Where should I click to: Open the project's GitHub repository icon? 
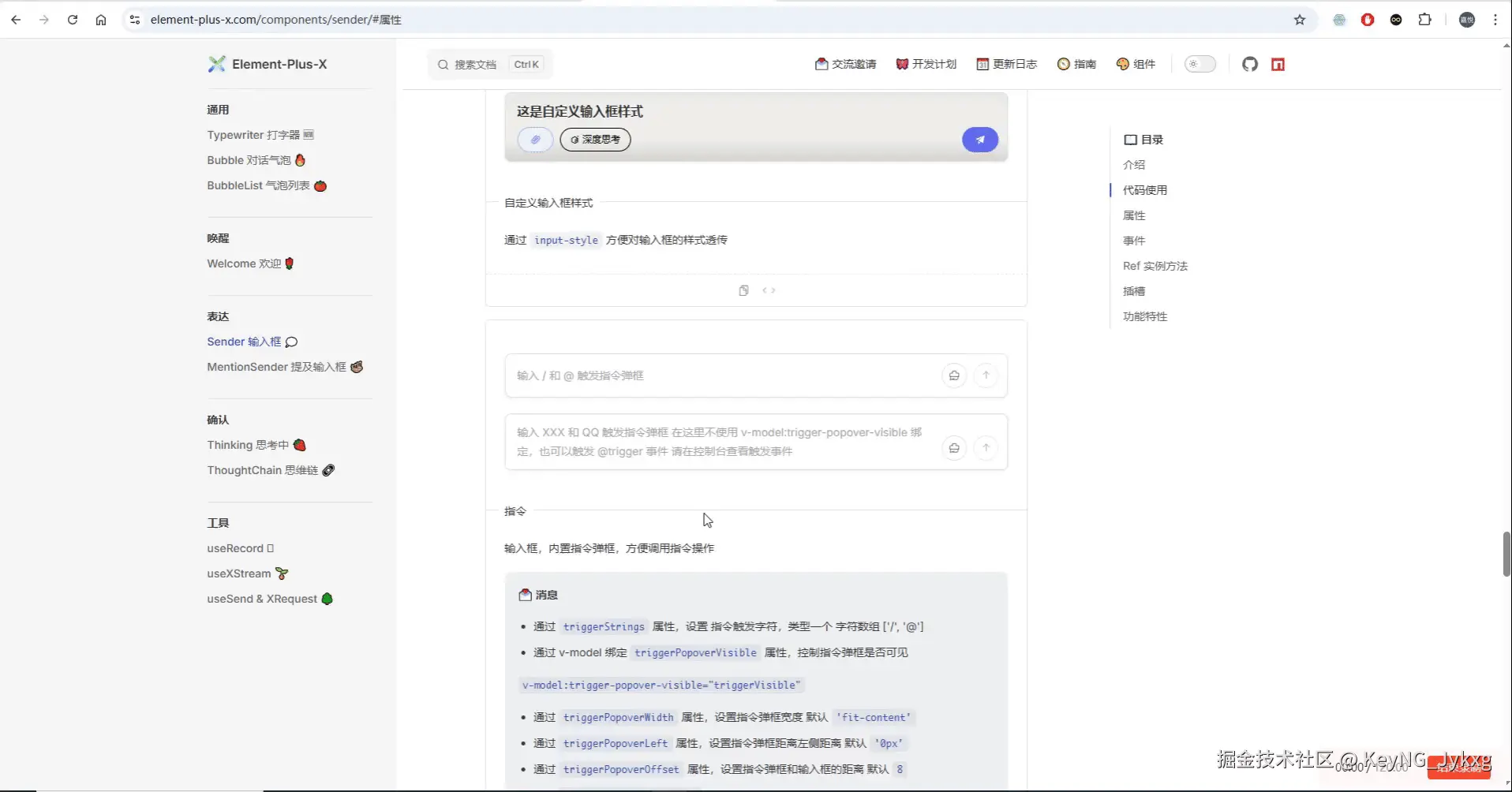1249,65
